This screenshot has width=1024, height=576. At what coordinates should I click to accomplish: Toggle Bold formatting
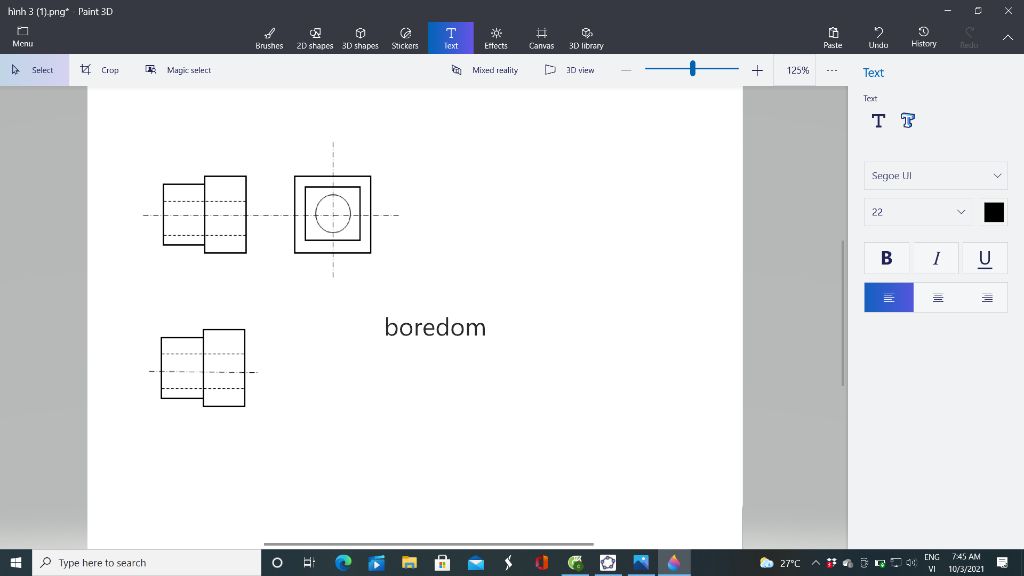(x=886, y=258)
